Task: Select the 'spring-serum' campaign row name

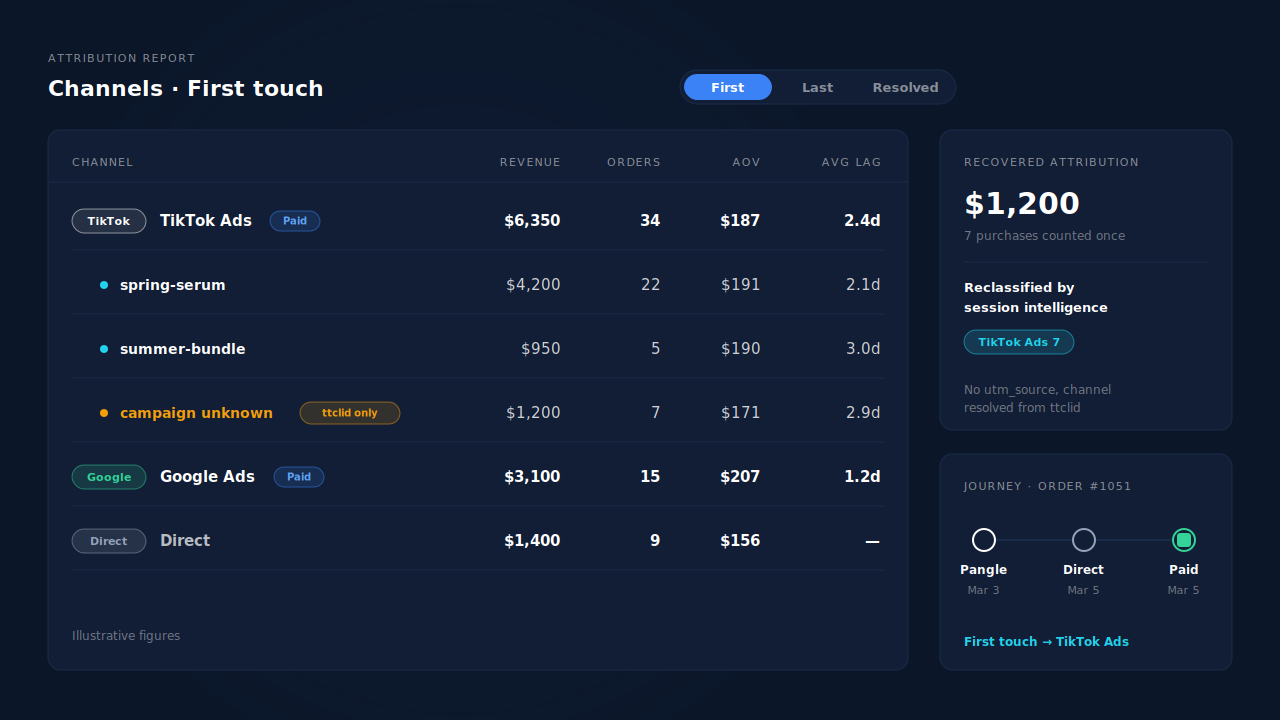Action: pos(173,285)
